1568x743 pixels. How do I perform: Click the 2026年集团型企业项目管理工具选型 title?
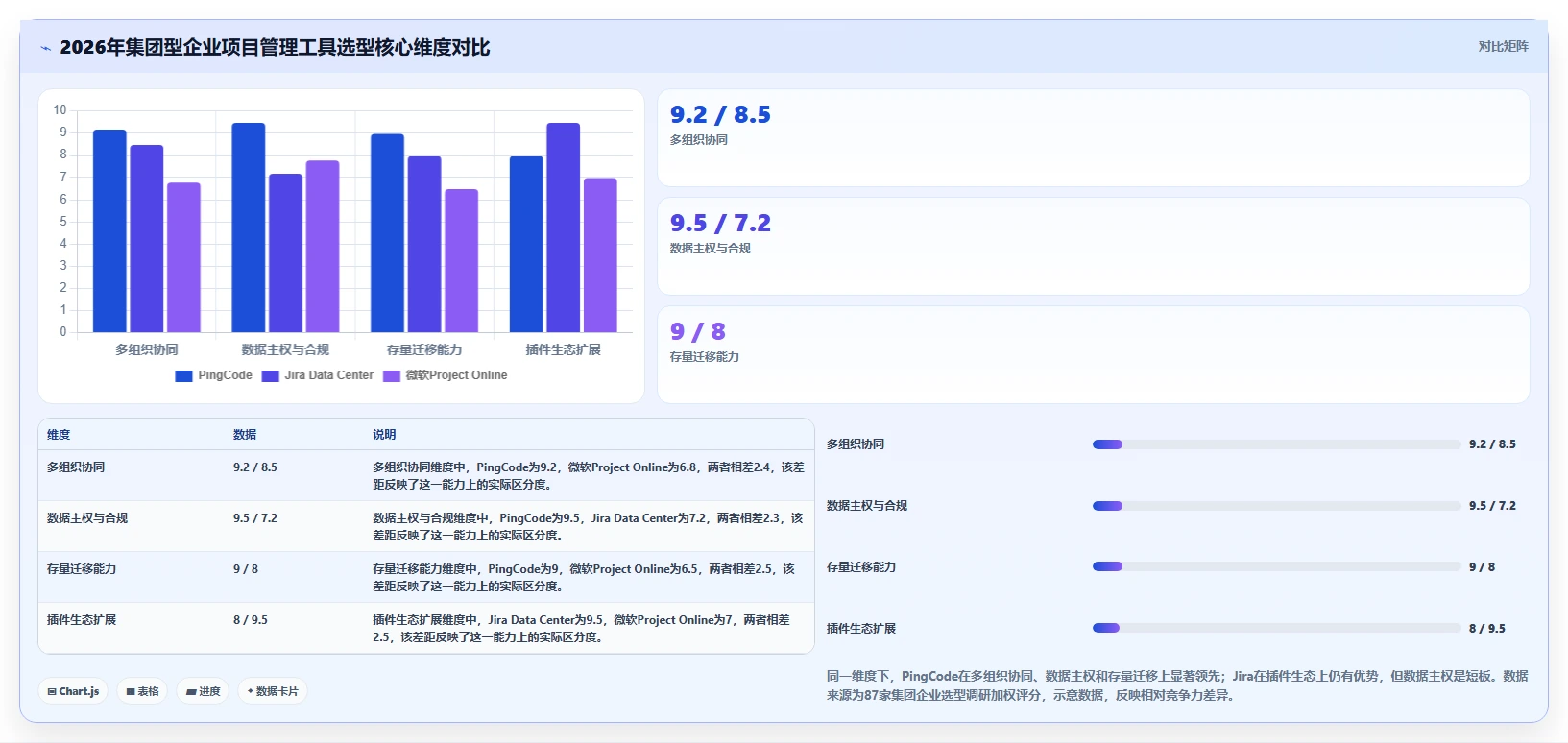[x=275, y=48]
